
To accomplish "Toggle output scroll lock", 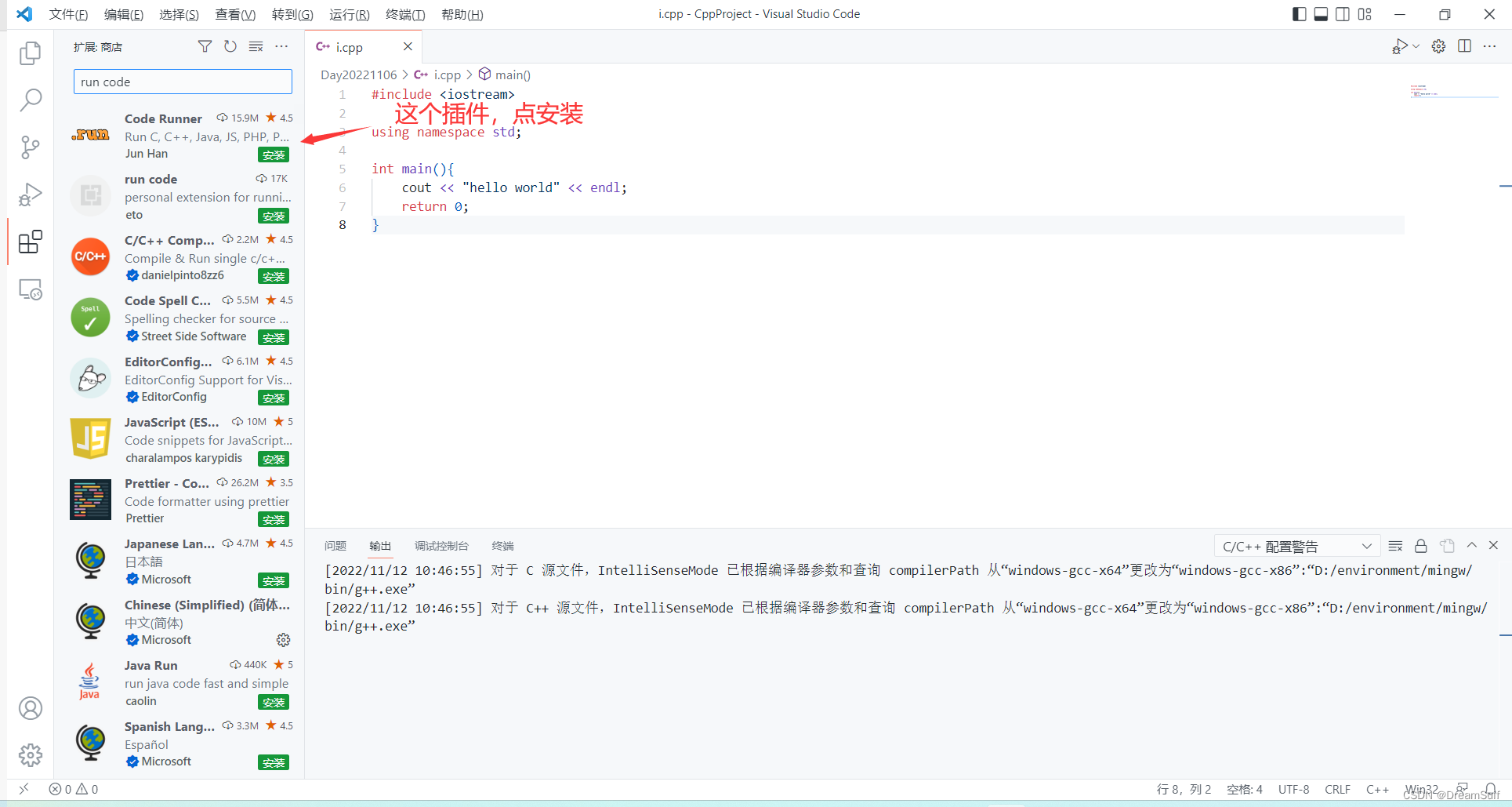I will 1420,546.
